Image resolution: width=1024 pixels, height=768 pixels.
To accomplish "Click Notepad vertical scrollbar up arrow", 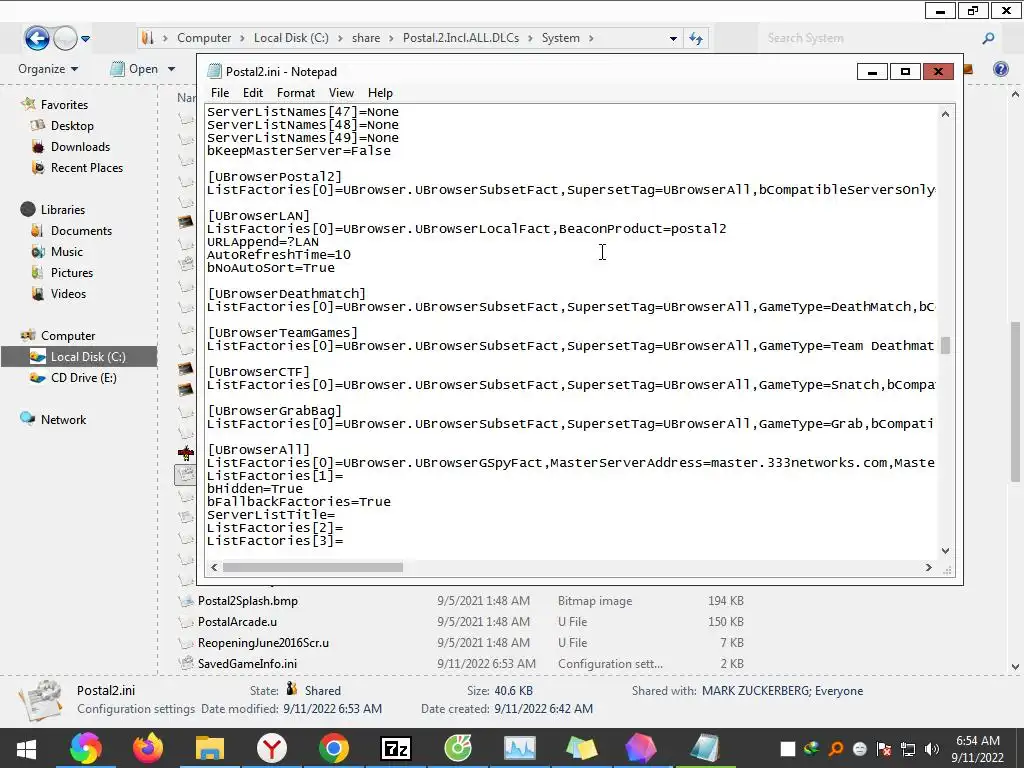I will [945, 114].
